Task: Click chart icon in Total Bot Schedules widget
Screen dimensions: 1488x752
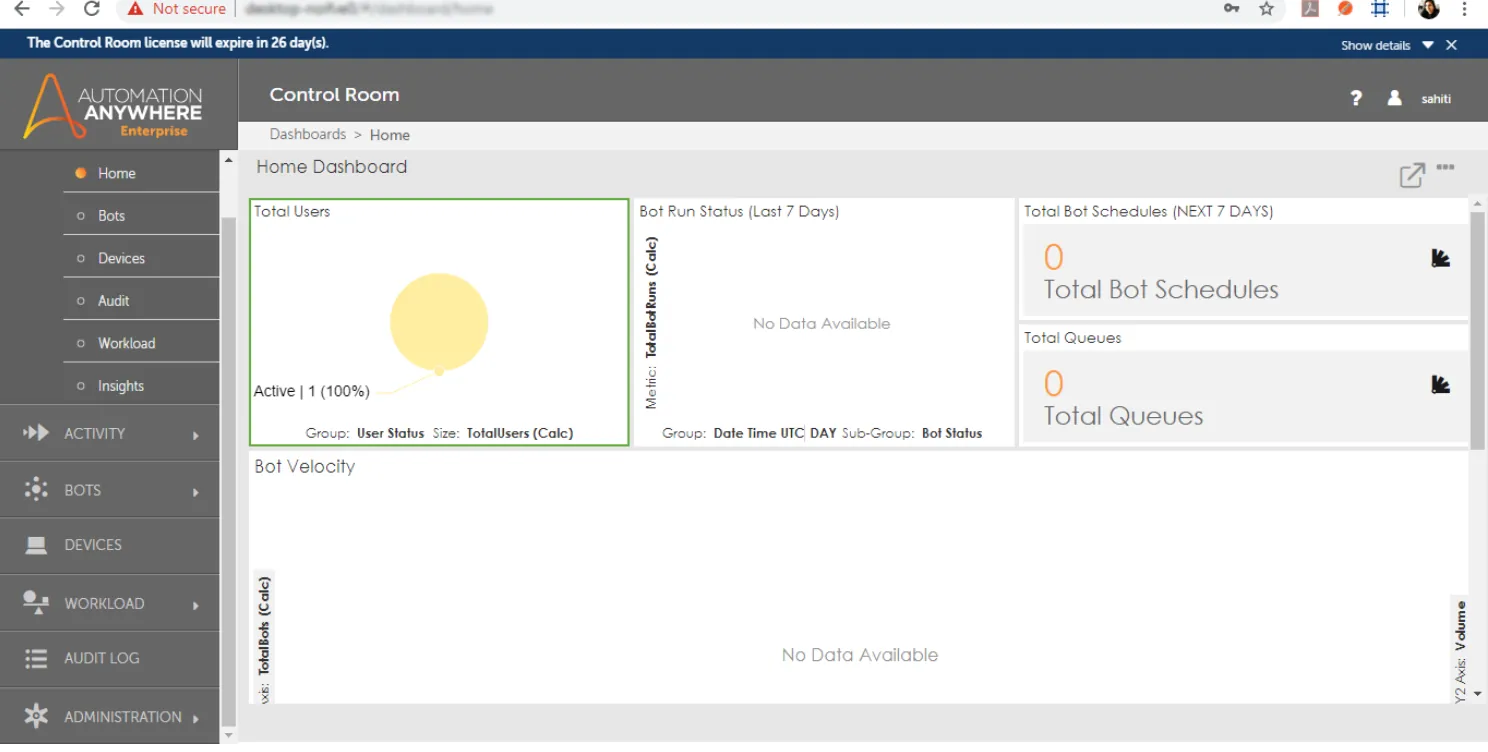Action: point(1440,258)
